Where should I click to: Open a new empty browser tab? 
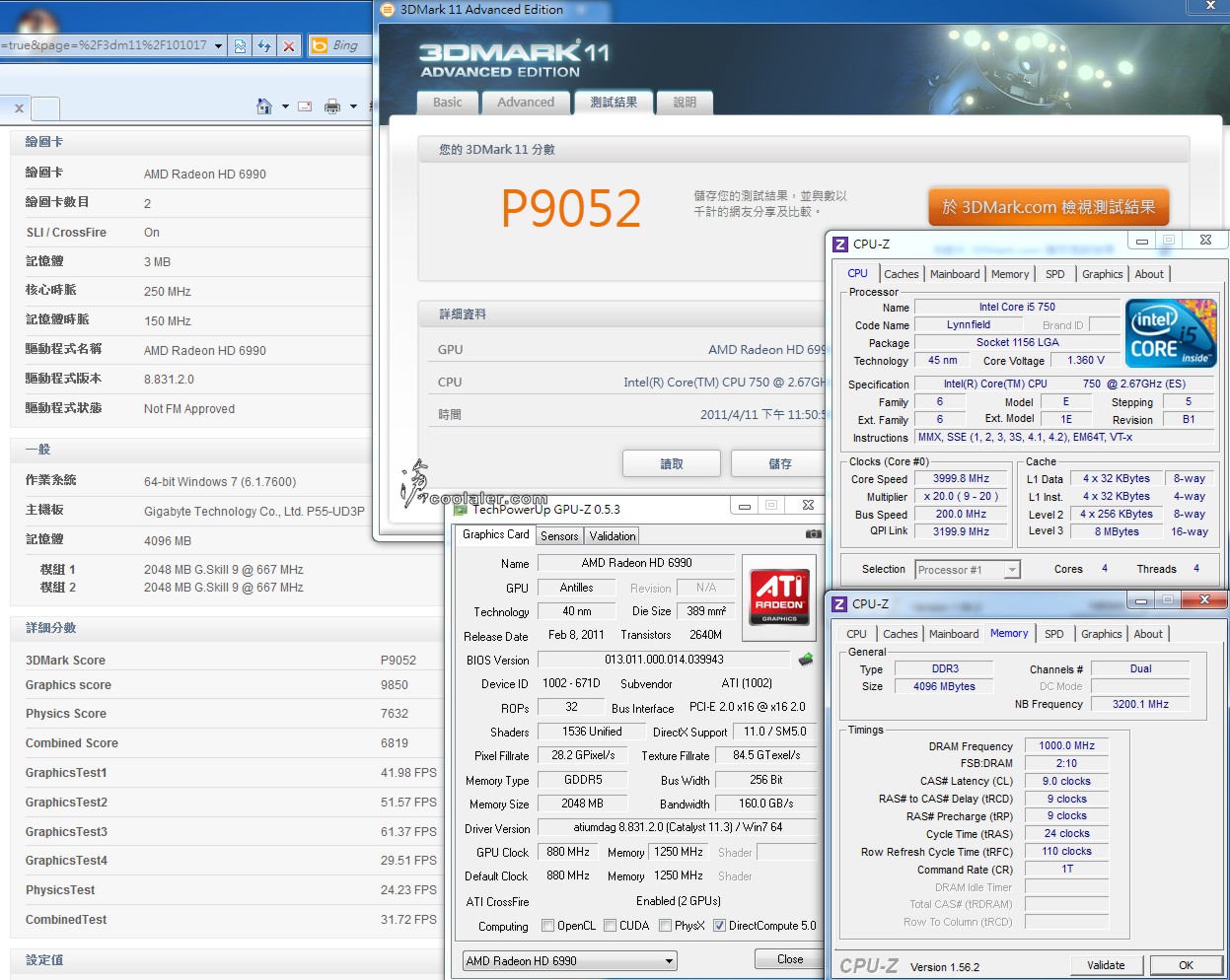(45, 108)
